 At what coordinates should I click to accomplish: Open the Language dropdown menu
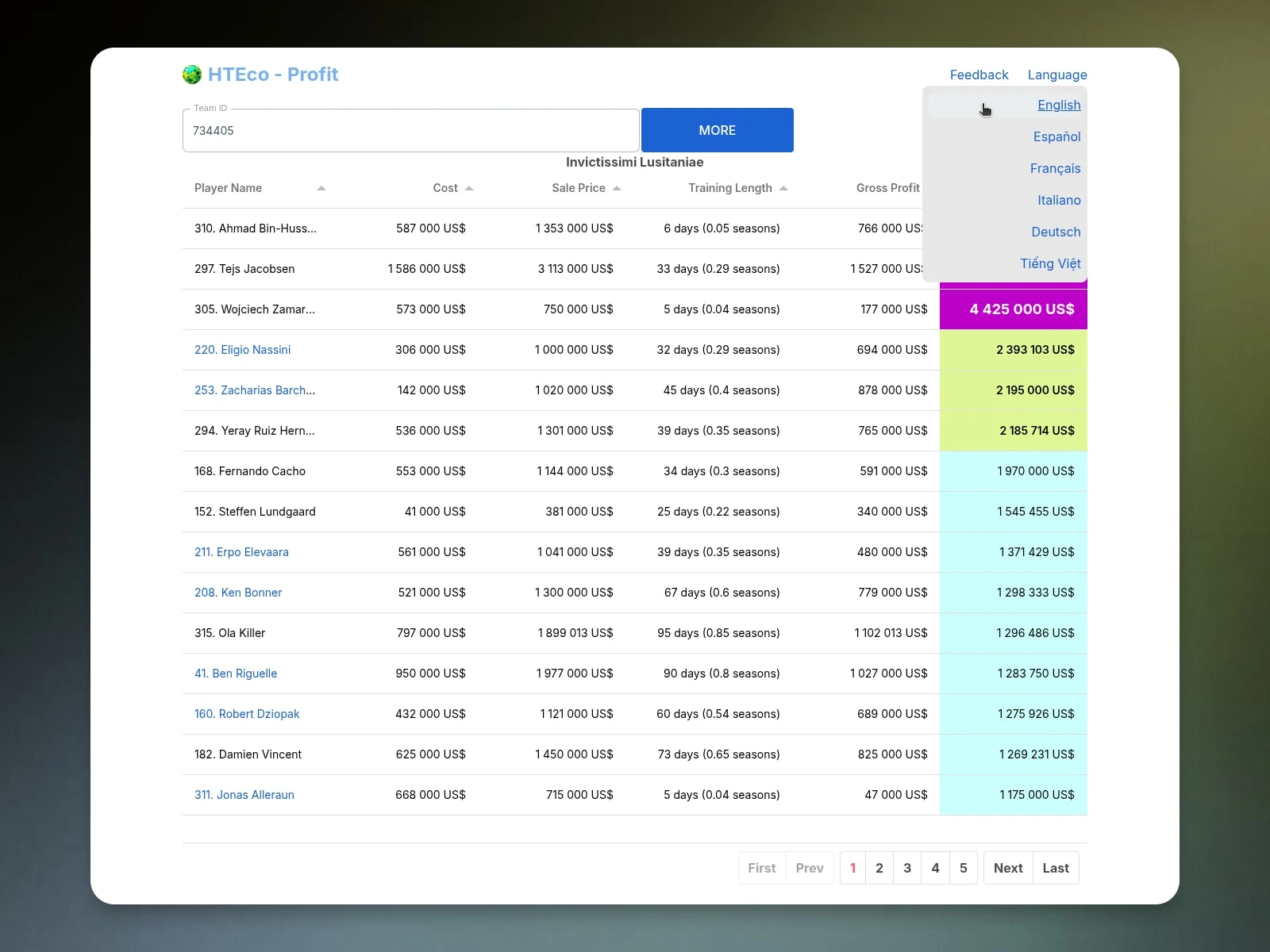1056,75
